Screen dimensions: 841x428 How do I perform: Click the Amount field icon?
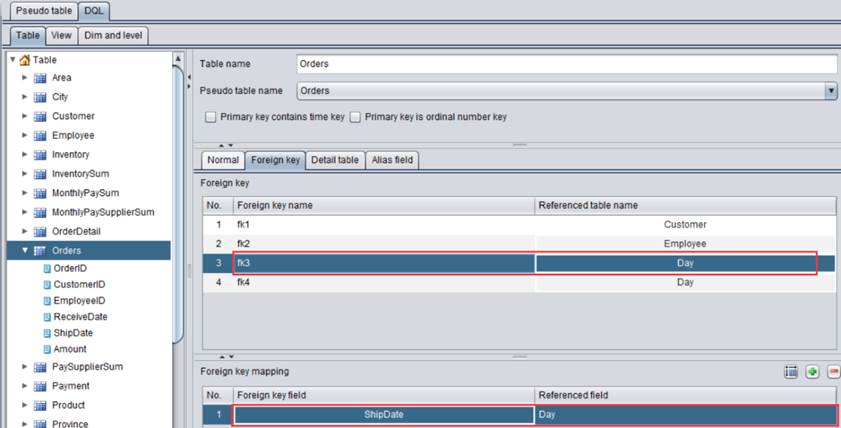tap(47, 349)
